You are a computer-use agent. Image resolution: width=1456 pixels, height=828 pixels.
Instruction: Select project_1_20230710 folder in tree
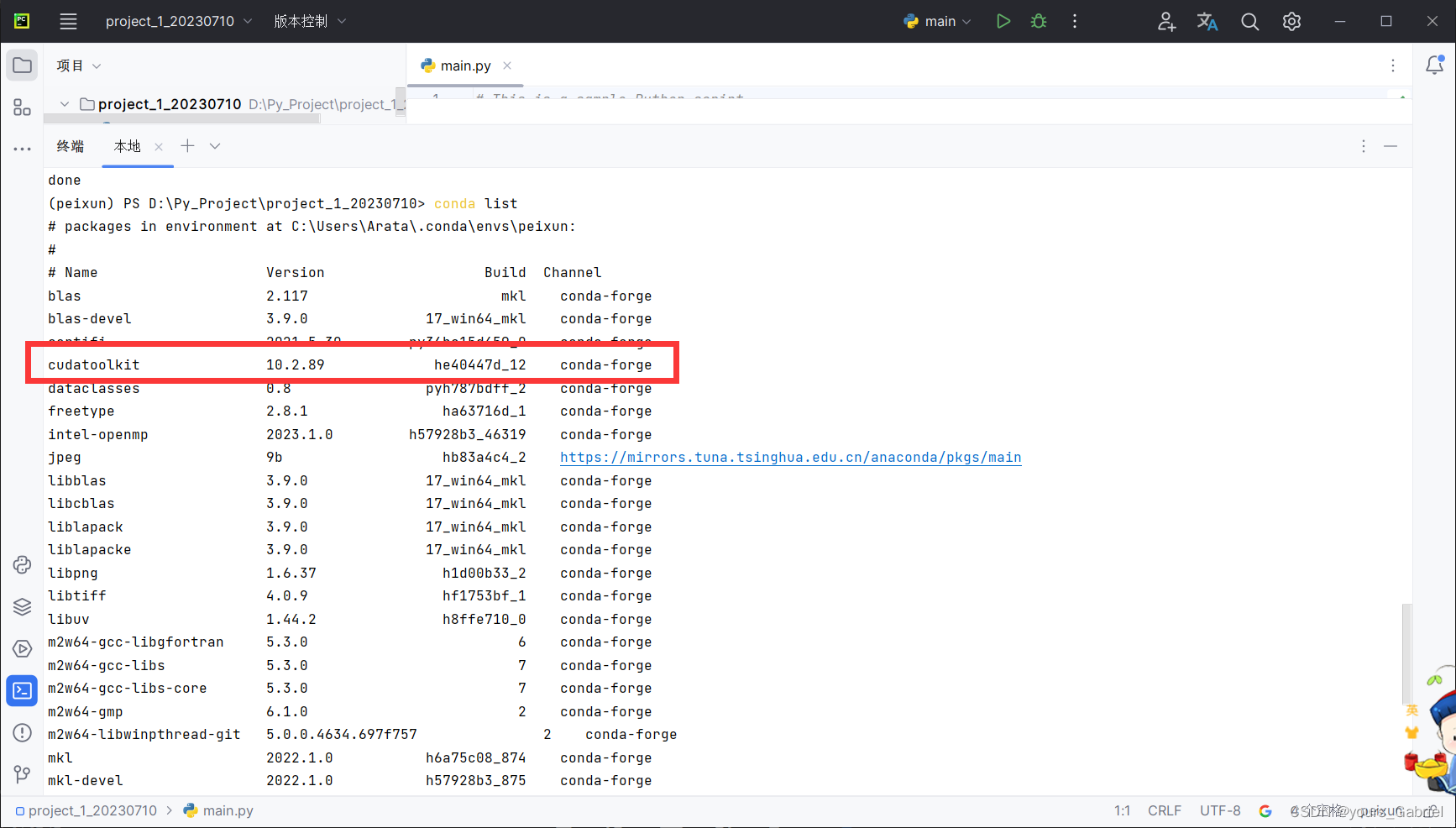click(x=170, y=104)
